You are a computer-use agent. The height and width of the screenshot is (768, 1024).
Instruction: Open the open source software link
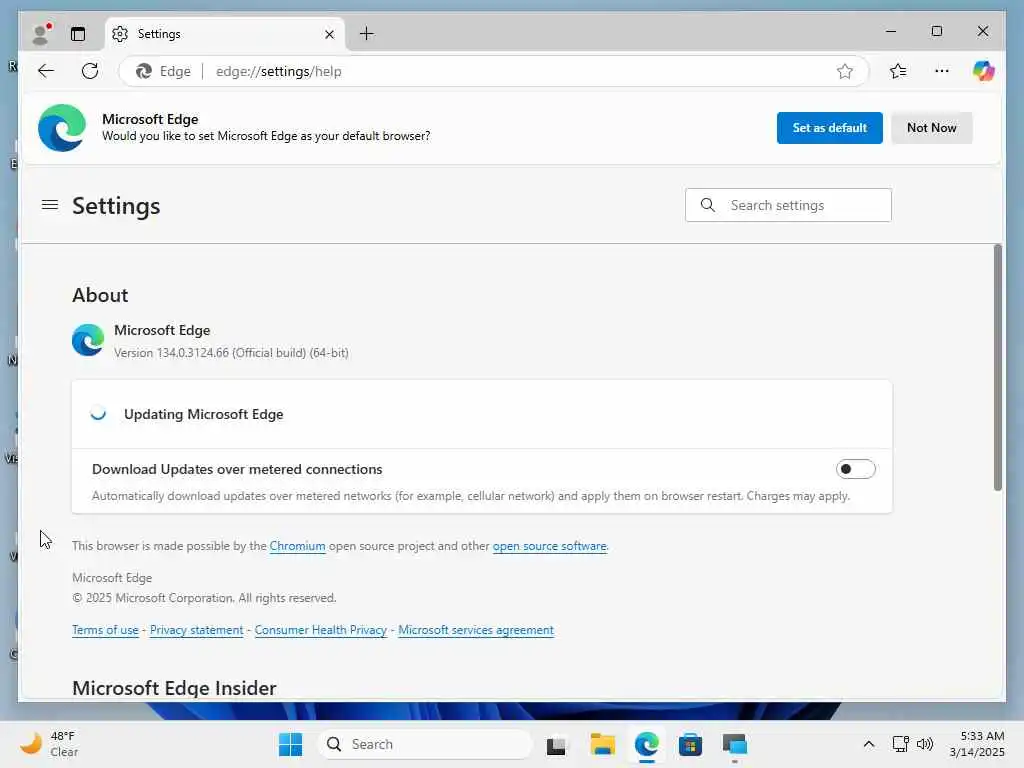pos(549,546)
